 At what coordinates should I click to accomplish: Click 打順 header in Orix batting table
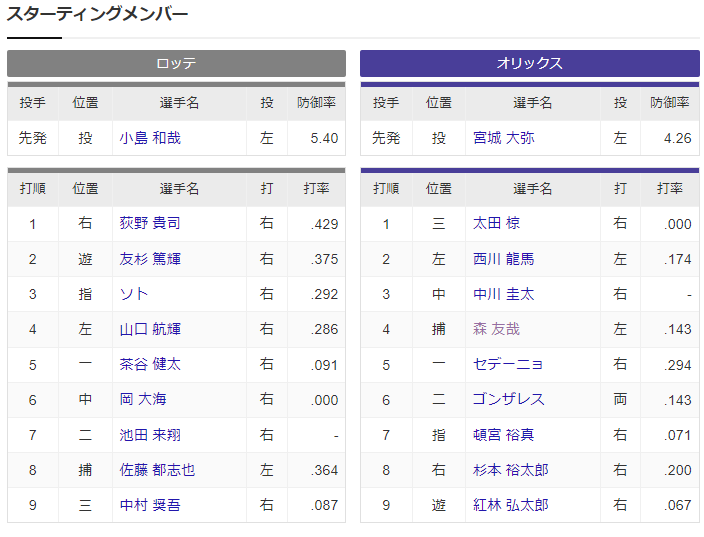[386, 189]
